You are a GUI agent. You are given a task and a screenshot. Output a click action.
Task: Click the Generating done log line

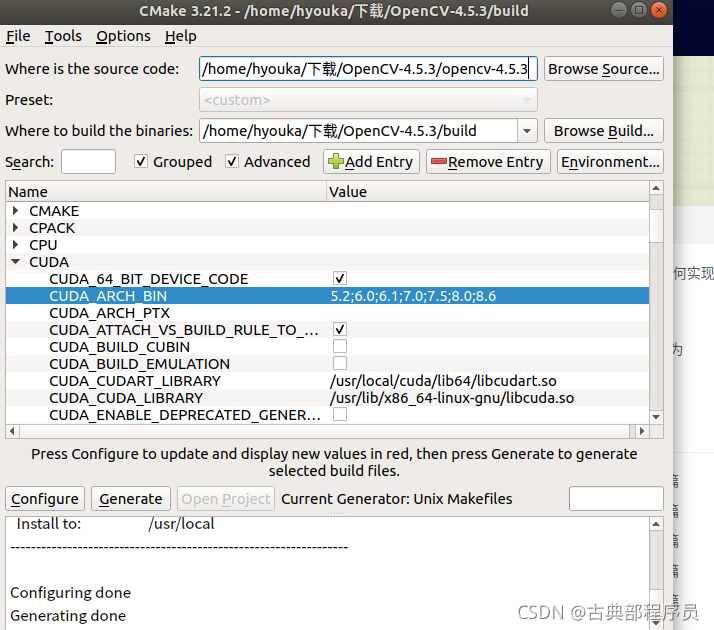pos(68,616)
